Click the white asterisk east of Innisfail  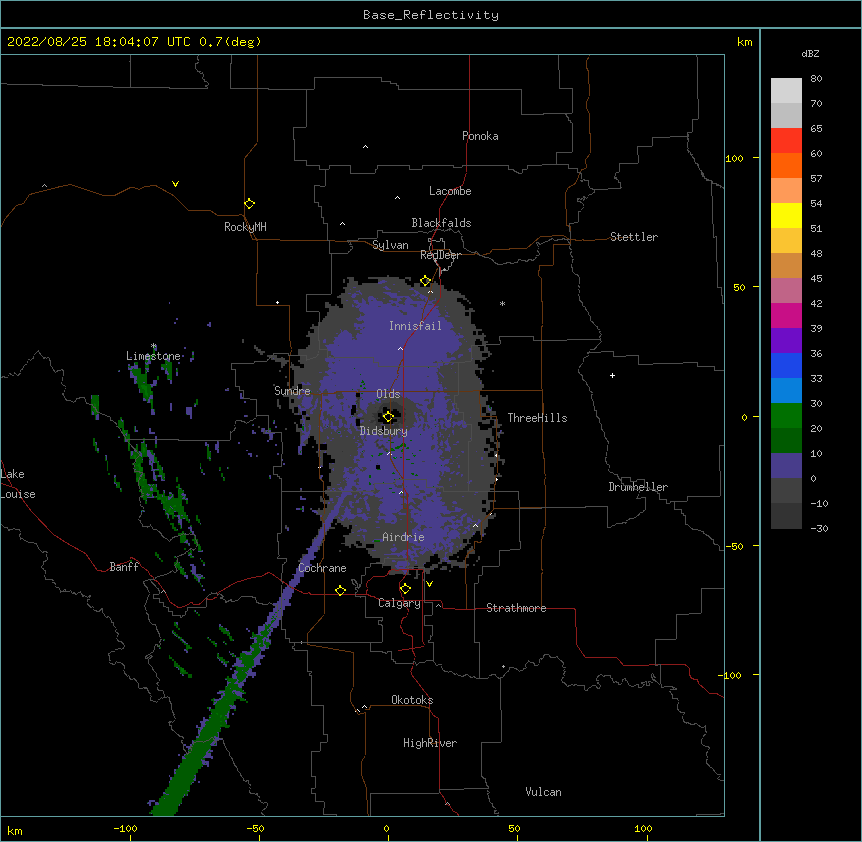(x=502, y=303)
